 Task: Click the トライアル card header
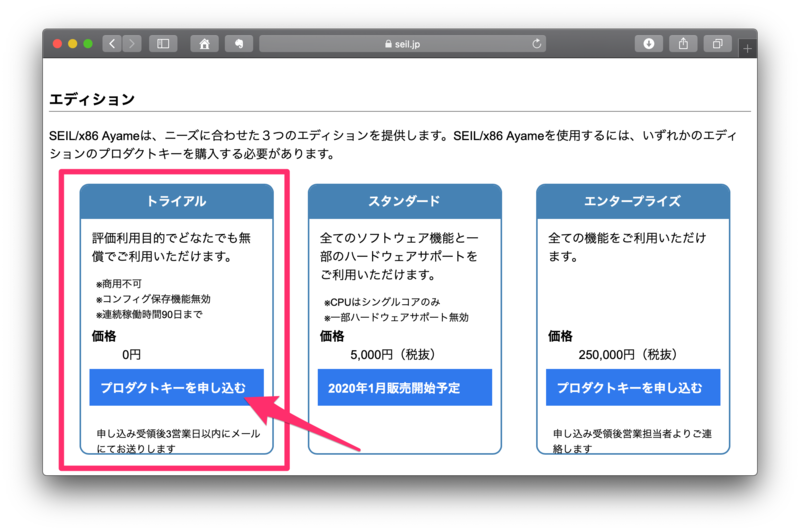coord(177,201)
